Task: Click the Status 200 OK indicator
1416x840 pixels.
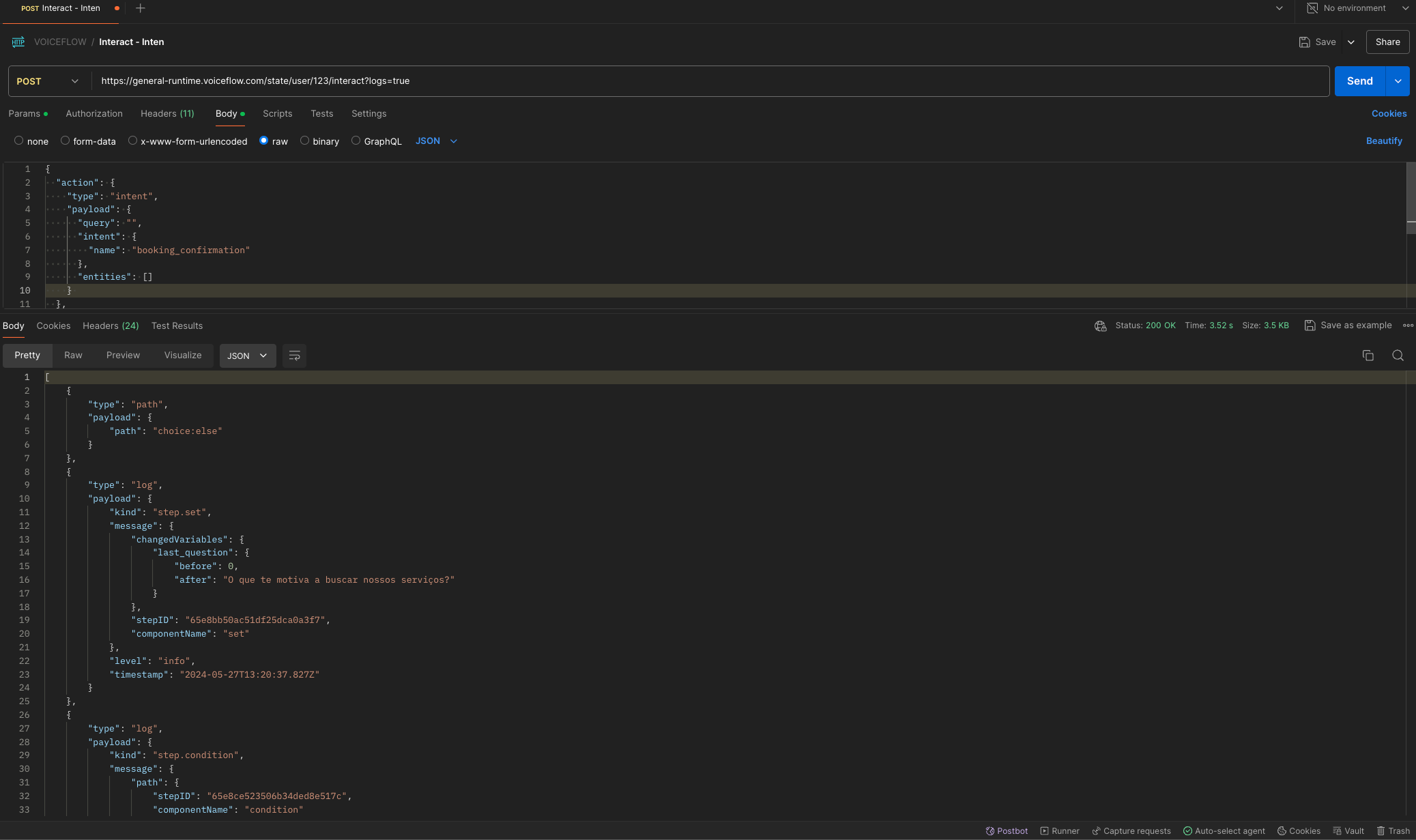Action: pyautogui.click(x=1145, y=325)
